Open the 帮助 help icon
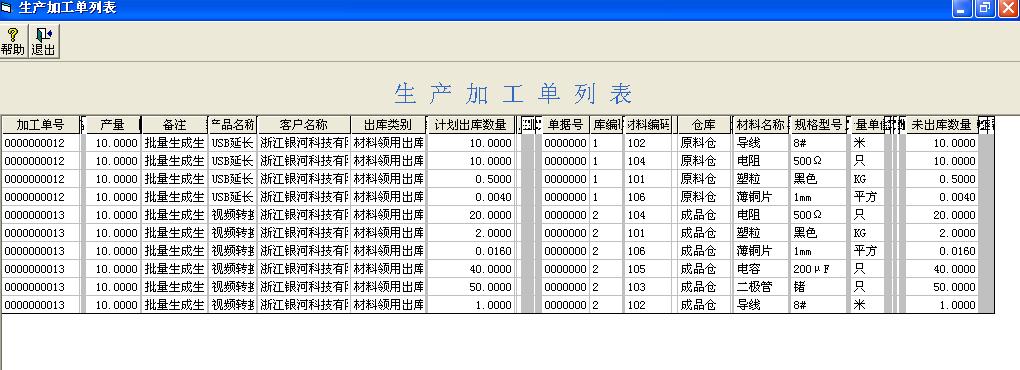The image size is (1020, 370). tap(13, 42)
